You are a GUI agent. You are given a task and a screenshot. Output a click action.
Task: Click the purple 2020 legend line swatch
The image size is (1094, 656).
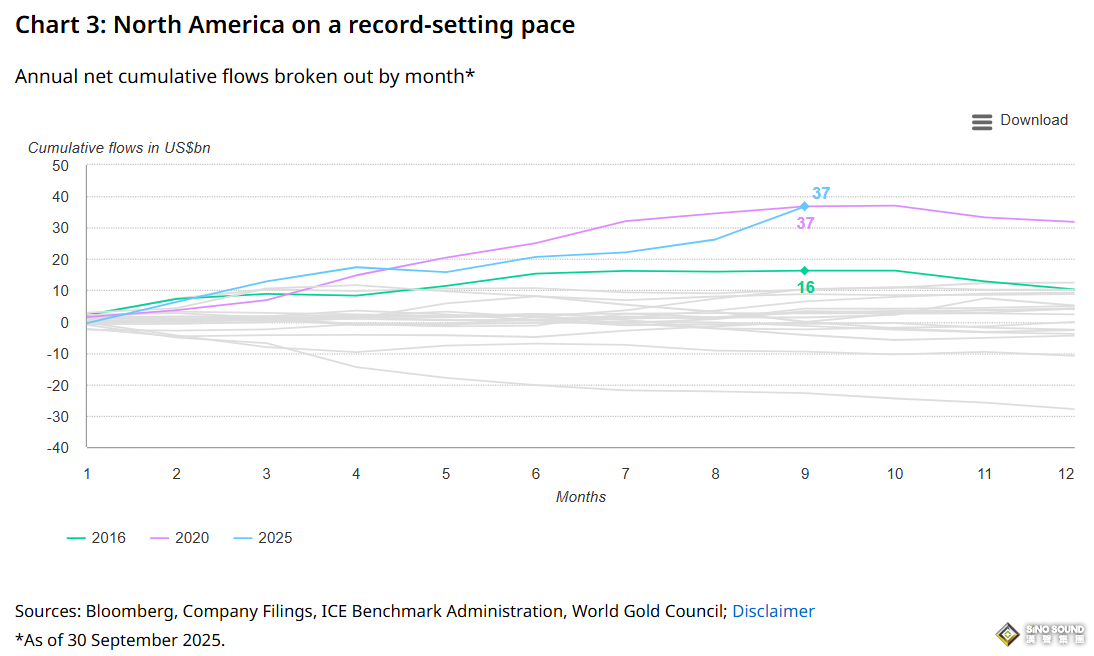(160, 538)
